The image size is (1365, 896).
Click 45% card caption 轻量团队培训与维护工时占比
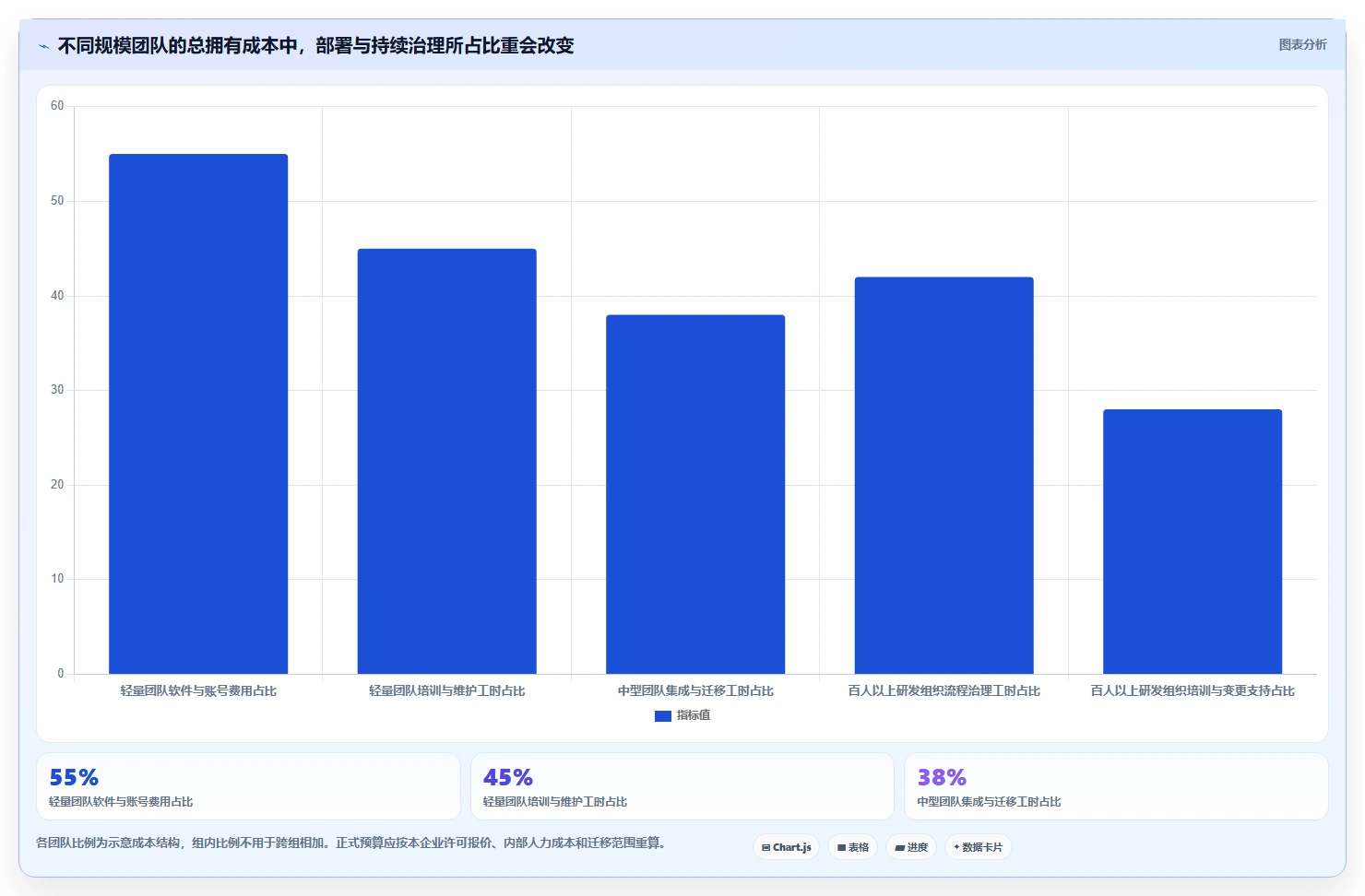pyautogui.click(x=555, y=802)
